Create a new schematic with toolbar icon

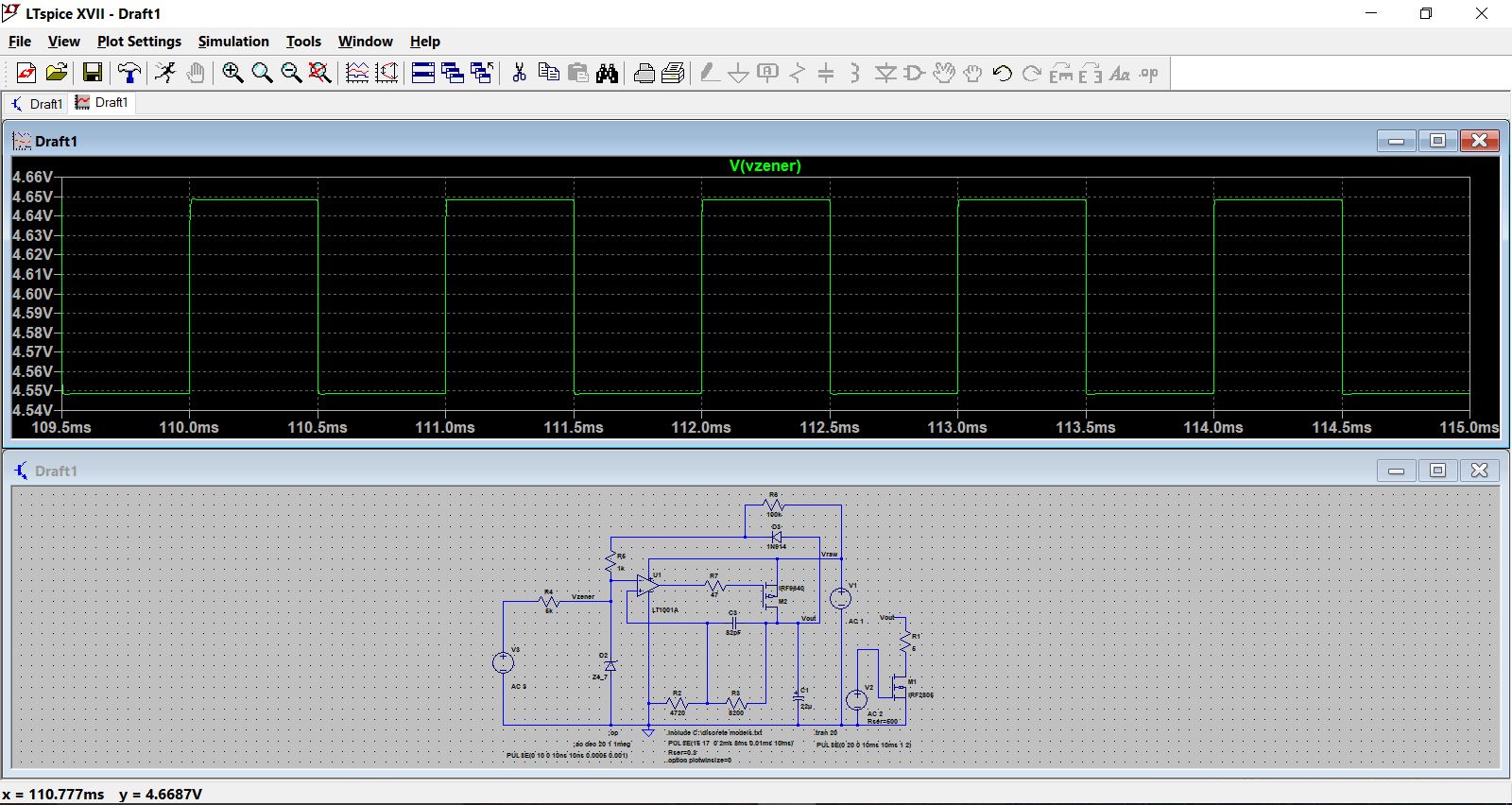coord(26,73)
